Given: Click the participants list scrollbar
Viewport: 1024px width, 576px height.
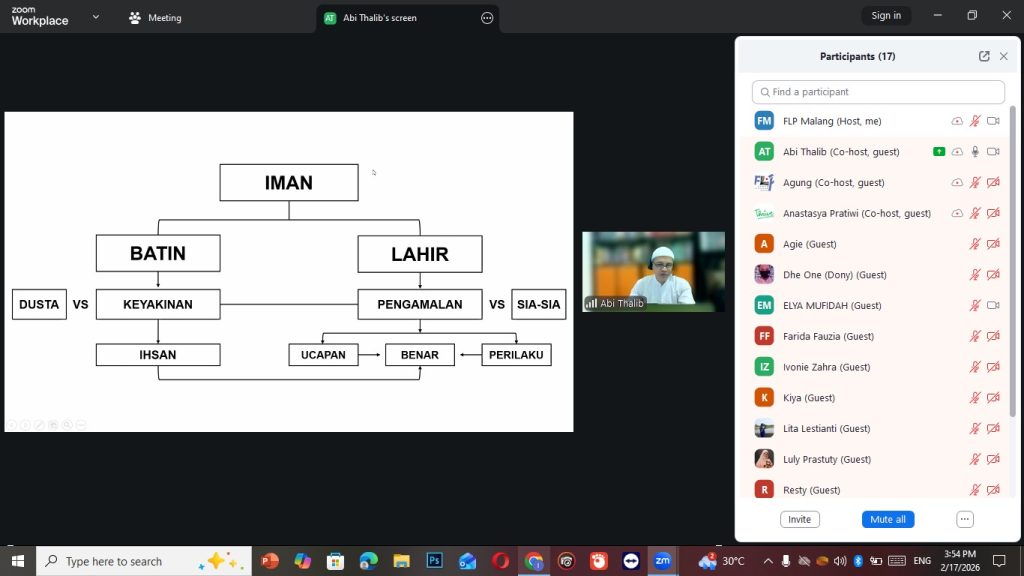Looking at the screenshot, I should [x=1012, y=261].
